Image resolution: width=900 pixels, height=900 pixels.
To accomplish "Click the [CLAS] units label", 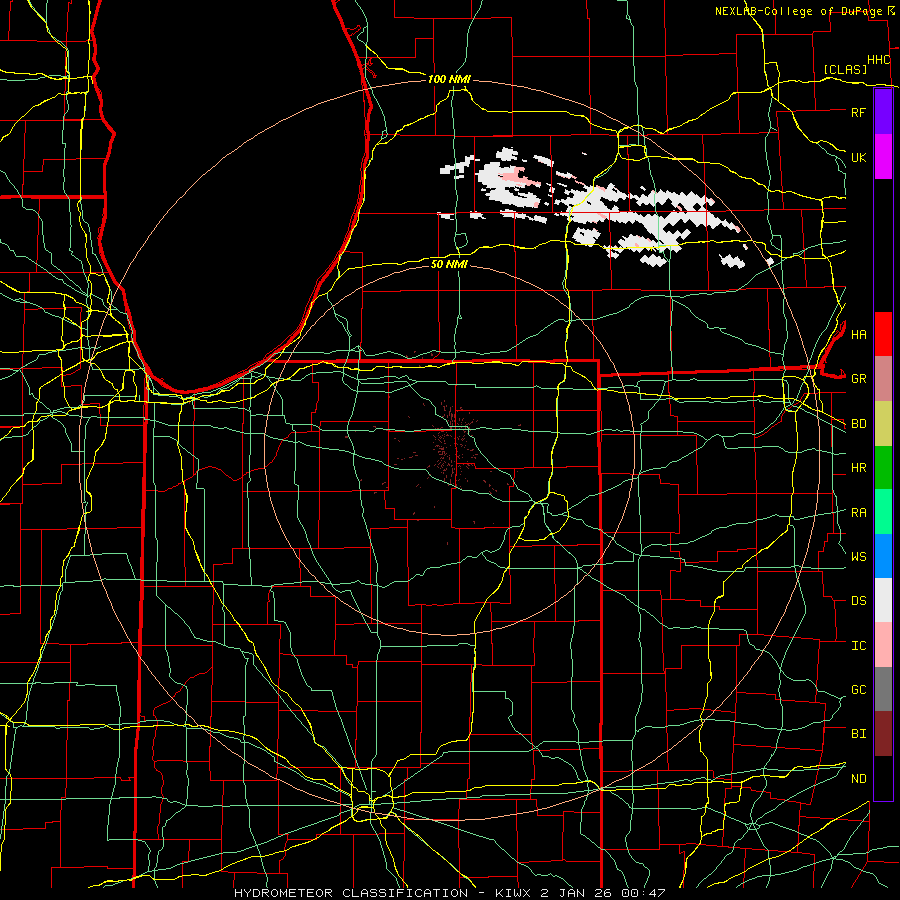I will [x=845, y=69].
